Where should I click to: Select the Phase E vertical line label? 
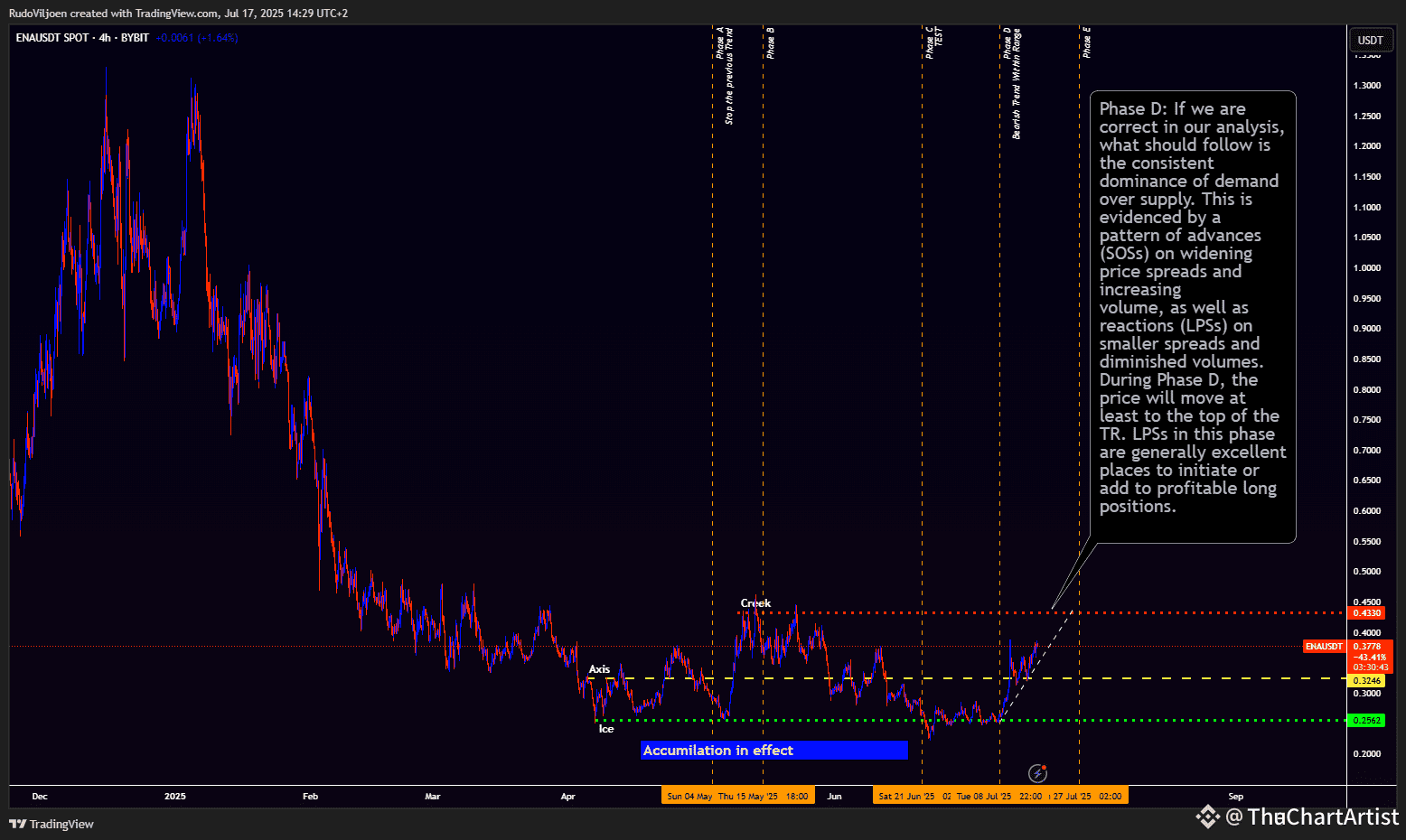coord(1086,42)
